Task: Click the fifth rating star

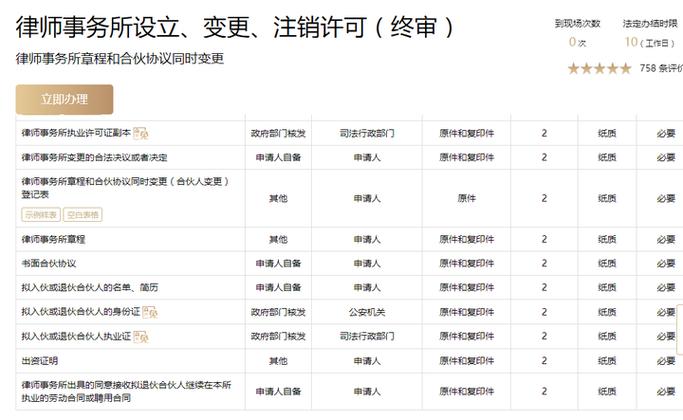Action: [x=626, y=68]
